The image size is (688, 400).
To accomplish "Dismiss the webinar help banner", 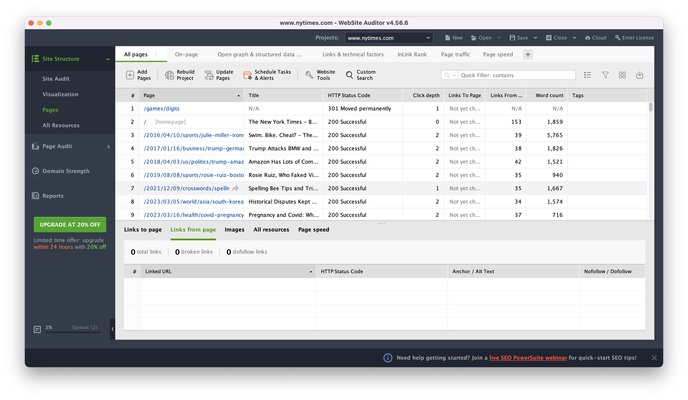I will (x=654, y=358).
